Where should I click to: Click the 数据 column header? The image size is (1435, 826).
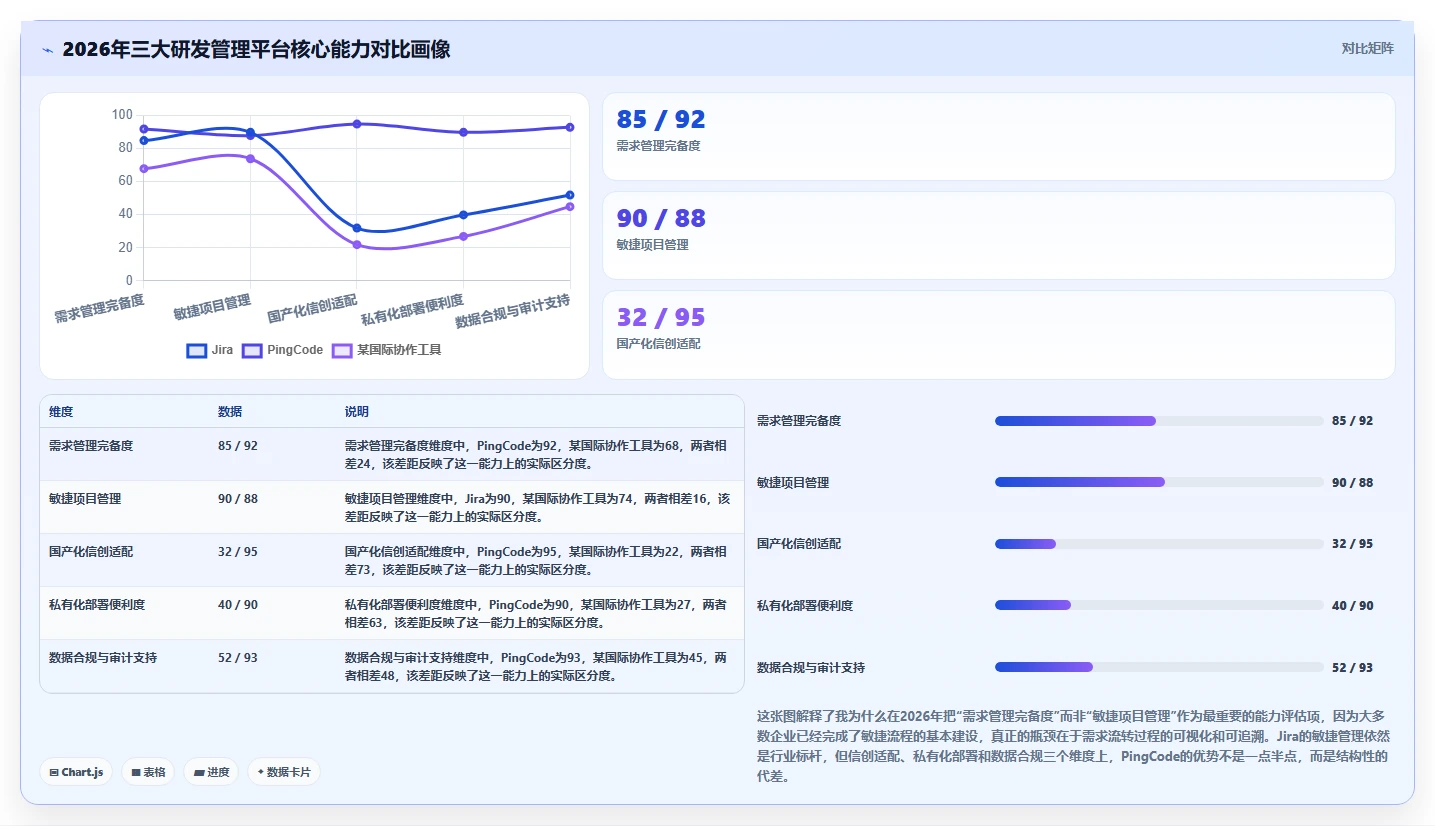tap(230, 412)
